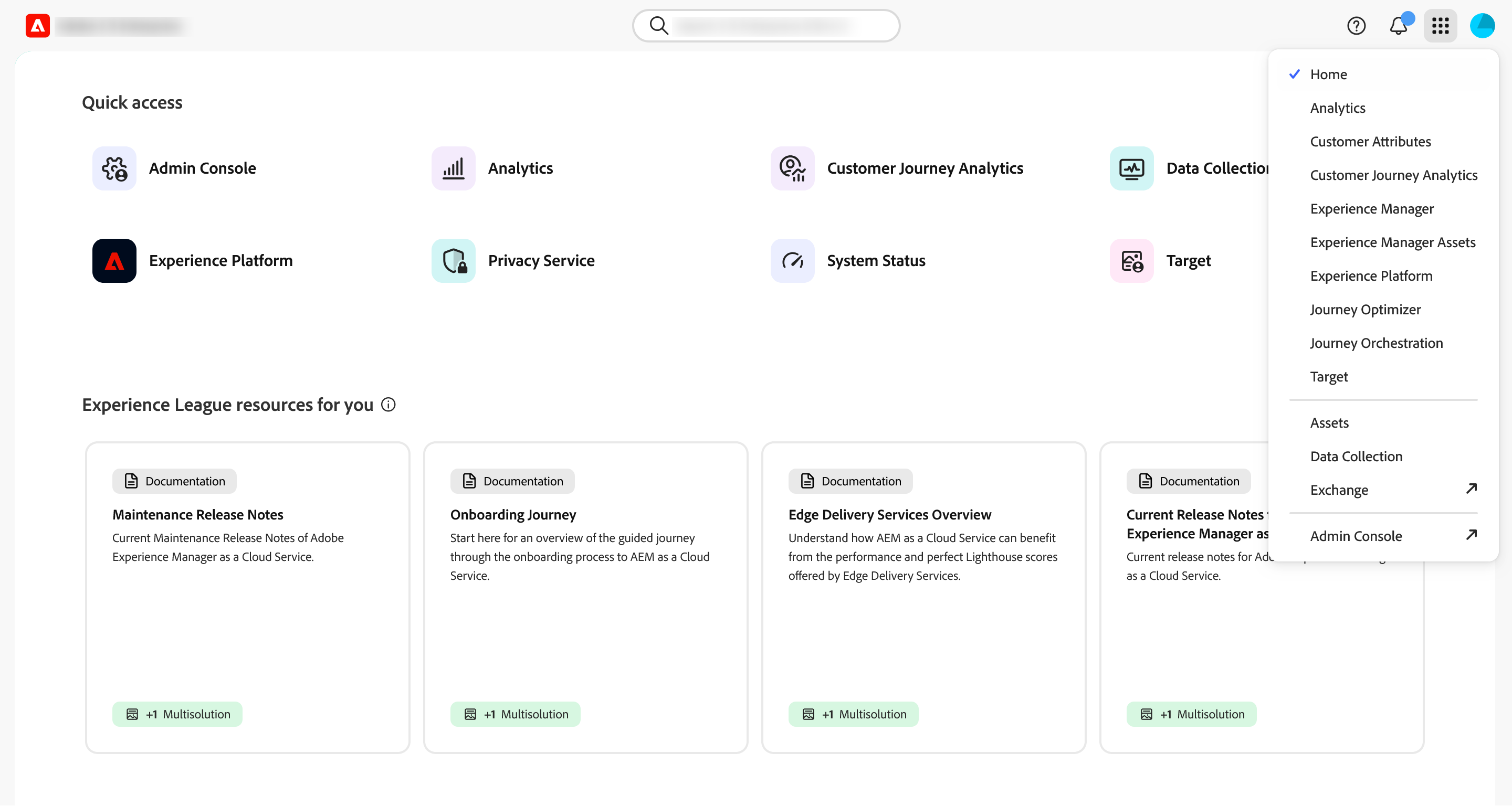Click the Admin Console gear icon

coord(114,168)
